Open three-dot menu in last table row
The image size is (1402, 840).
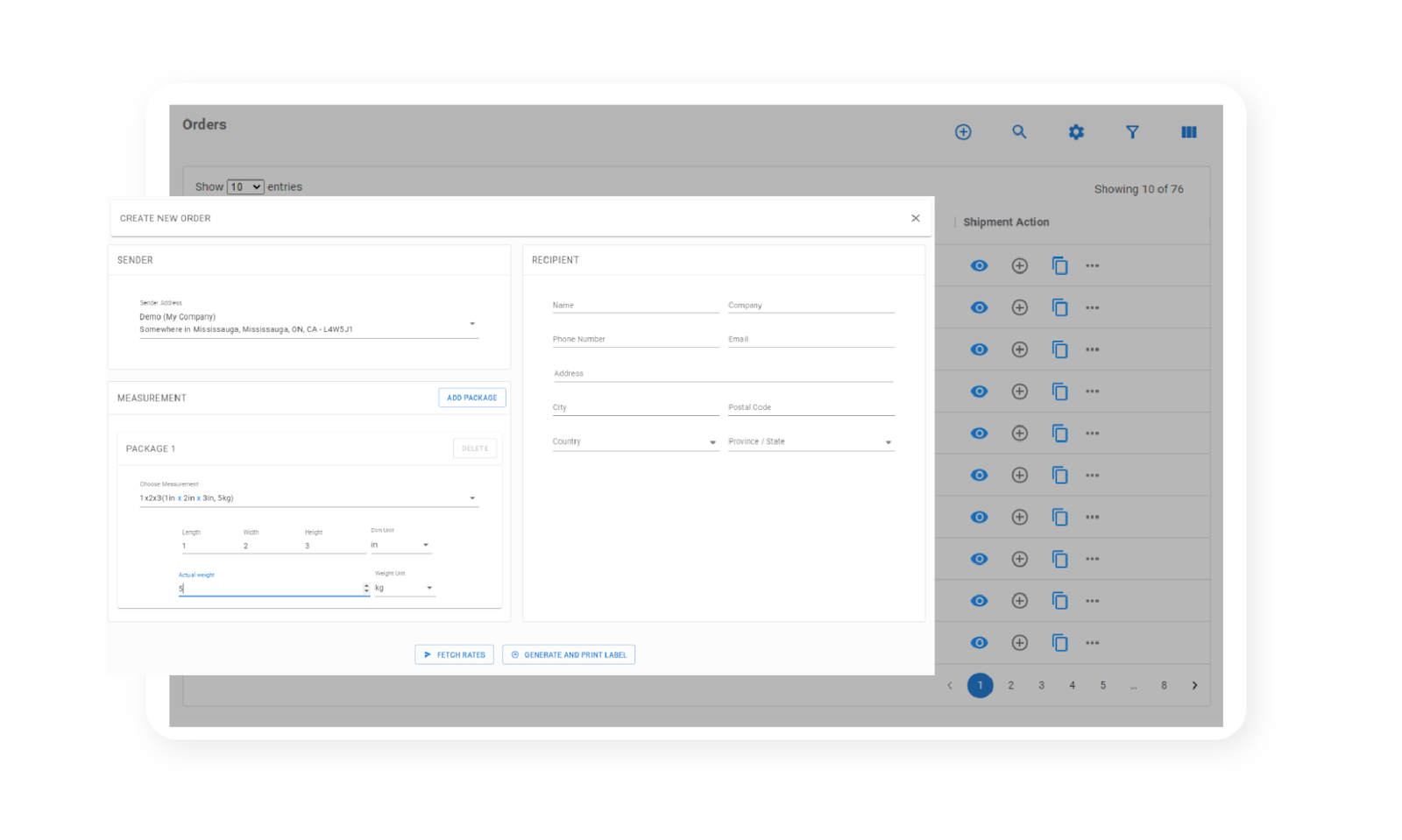click(x=1093, y=643)
